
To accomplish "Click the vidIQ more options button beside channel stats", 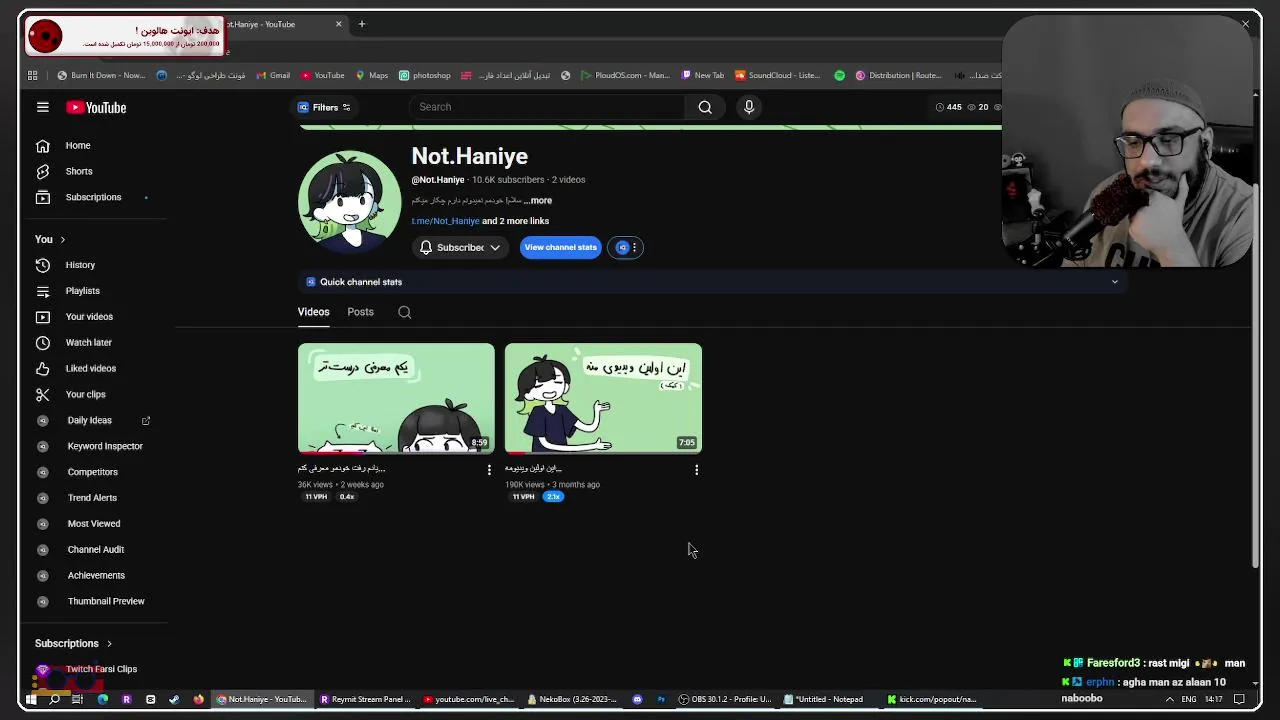I will [x=626, y=247].
